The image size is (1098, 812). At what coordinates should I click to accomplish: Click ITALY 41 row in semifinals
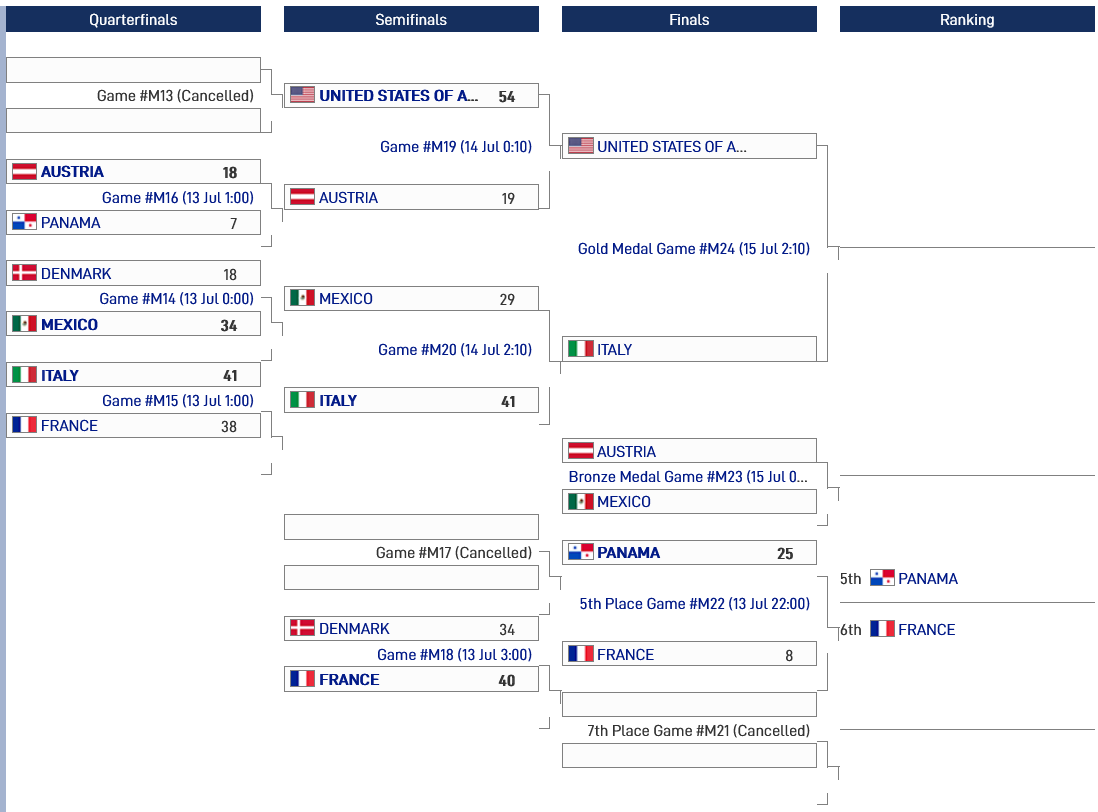tap(411, 400)
